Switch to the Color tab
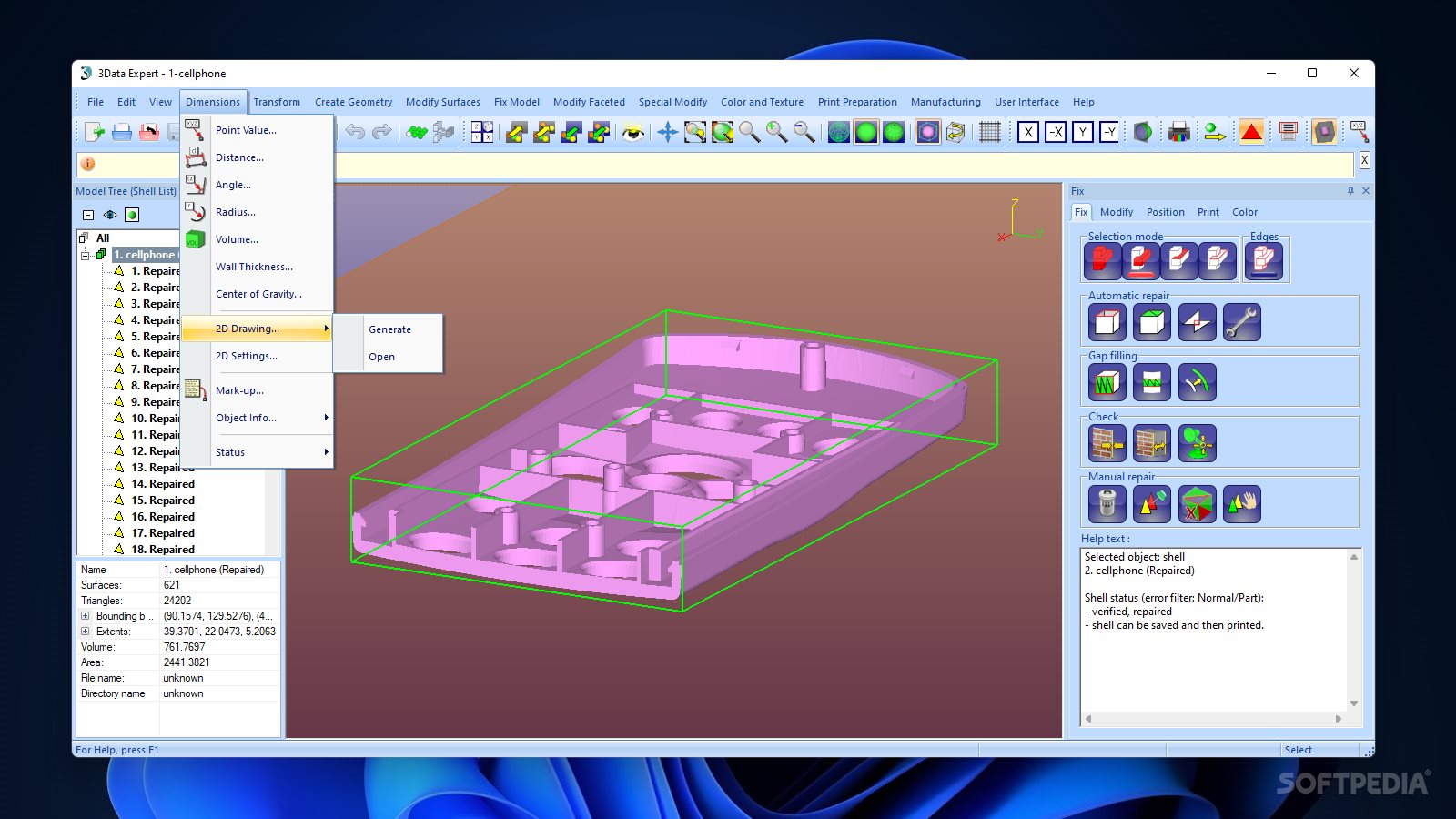 (1245, 212)
